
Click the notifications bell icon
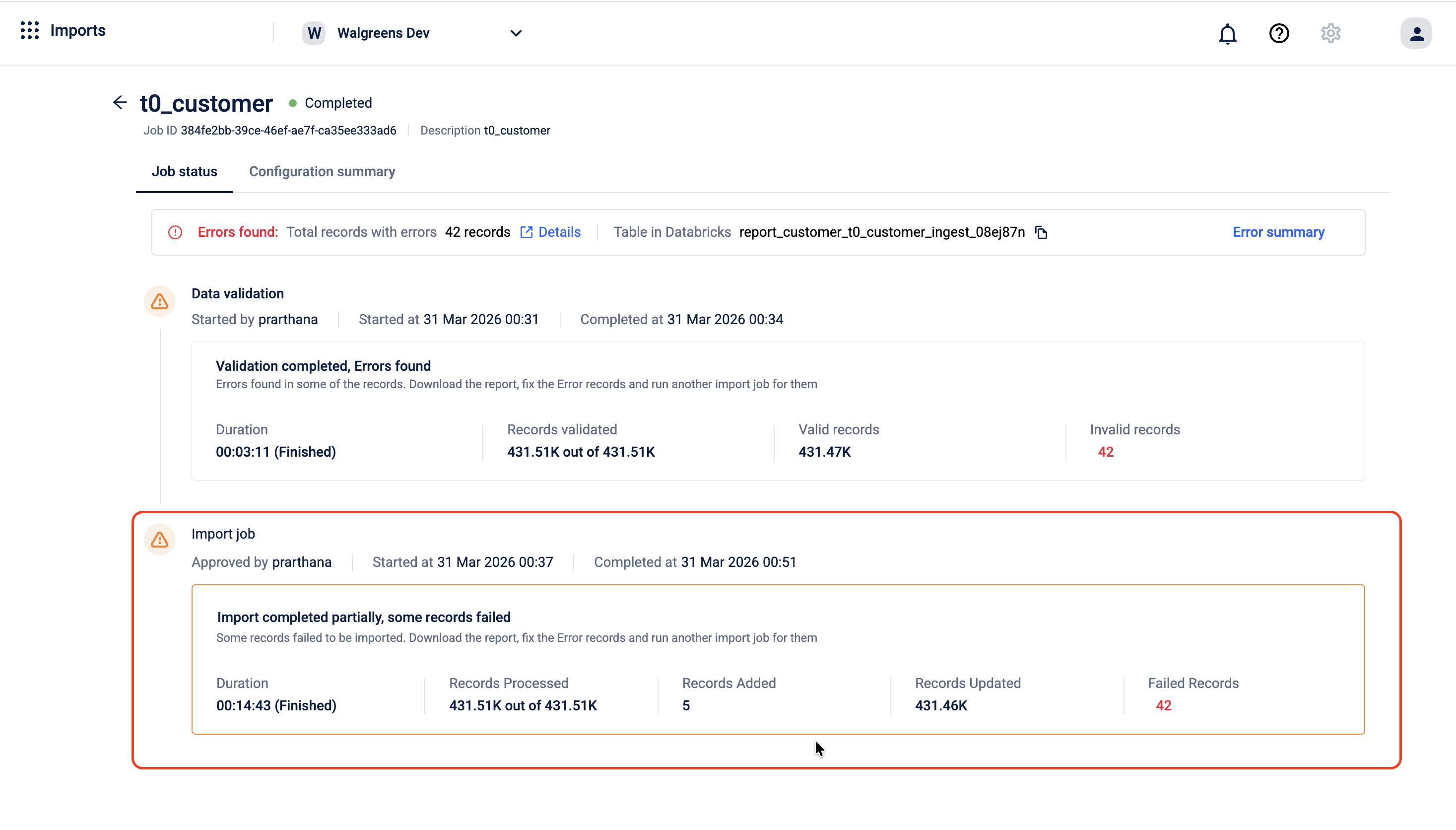click(1227, 34)
